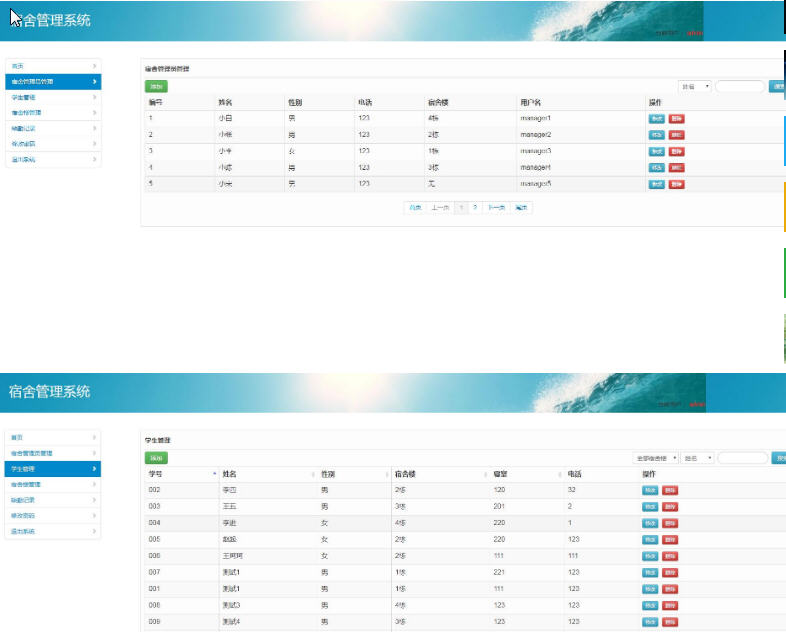Select 宿舍管理员管理 in the upper page sidebar
The image size is (786, 632).
click(53, 82)
